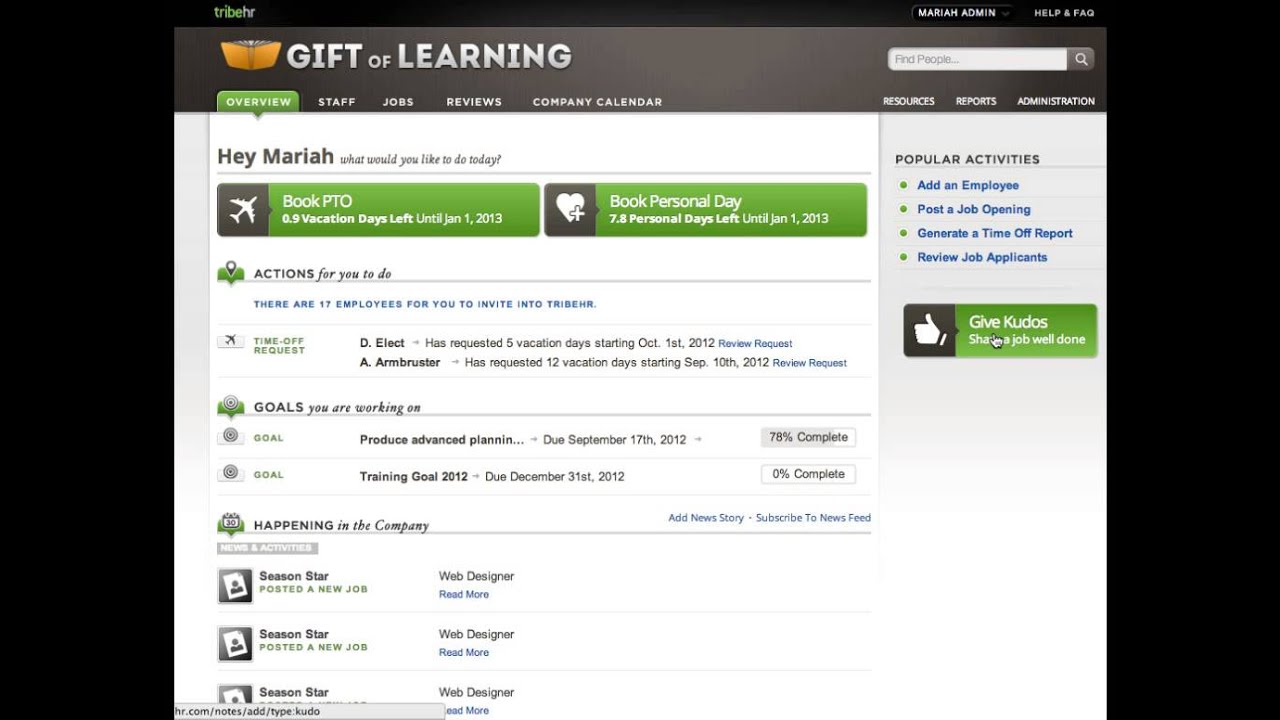Open the Overview tab

point(258,102)
